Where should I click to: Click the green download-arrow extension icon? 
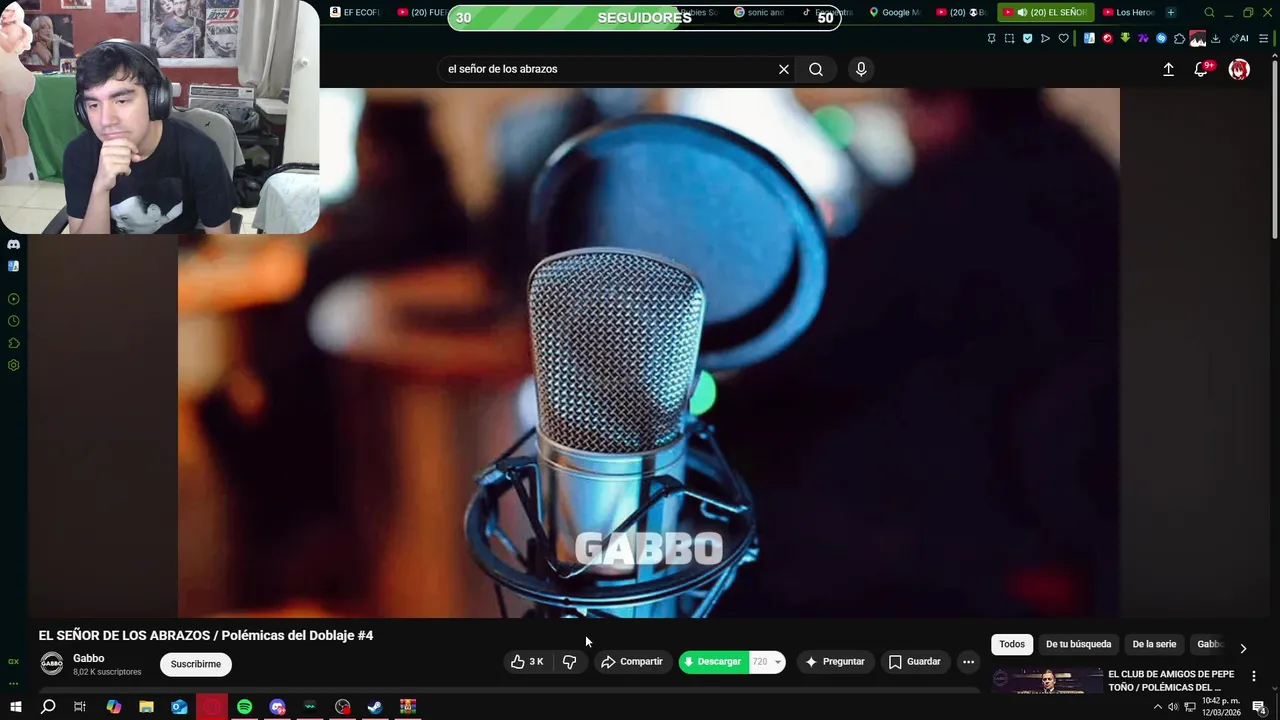pos(1125,38)
